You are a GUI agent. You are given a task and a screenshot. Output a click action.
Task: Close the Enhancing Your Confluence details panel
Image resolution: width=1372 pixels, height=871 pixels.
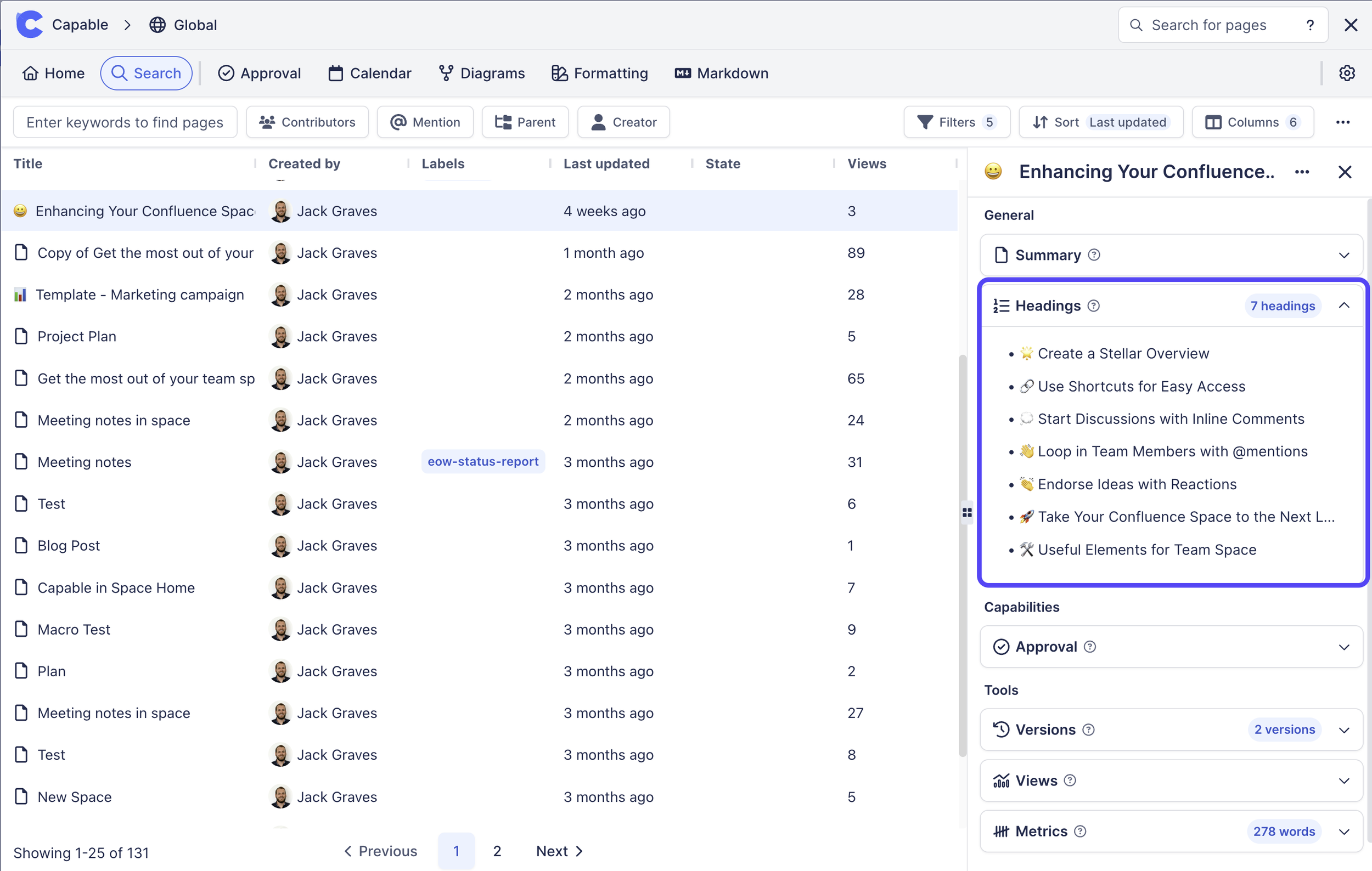[1345, 172]
